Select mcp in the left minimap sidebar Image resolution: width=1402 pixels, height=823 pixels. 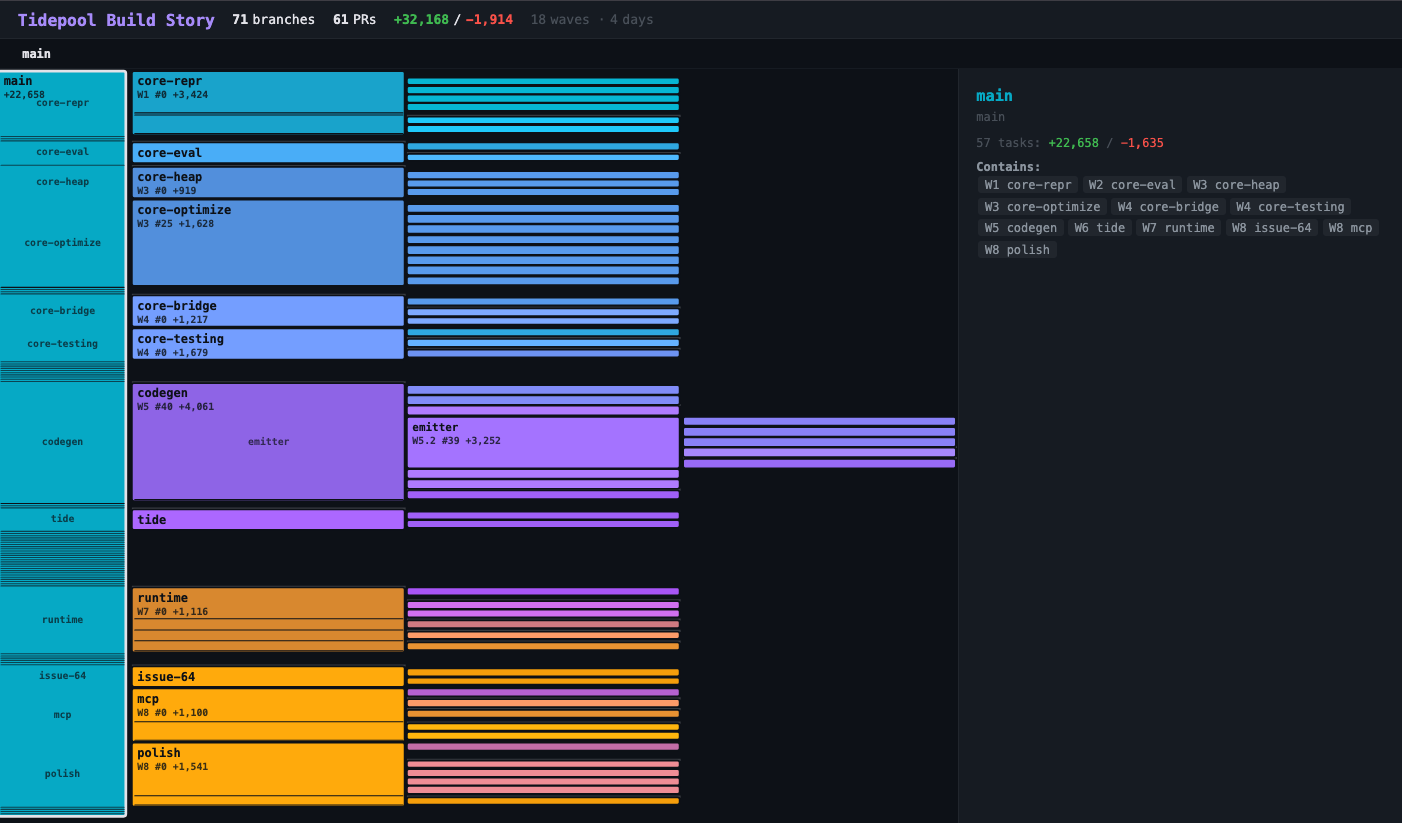coord(62,714)
